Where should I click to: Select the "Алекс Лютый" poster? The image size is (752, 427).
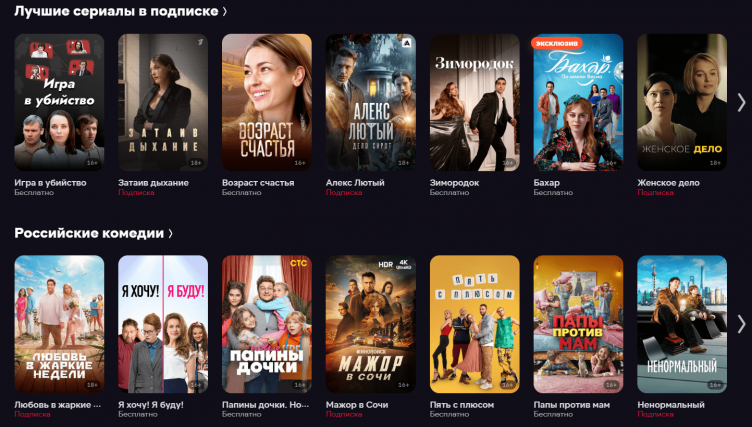[371, 102]
